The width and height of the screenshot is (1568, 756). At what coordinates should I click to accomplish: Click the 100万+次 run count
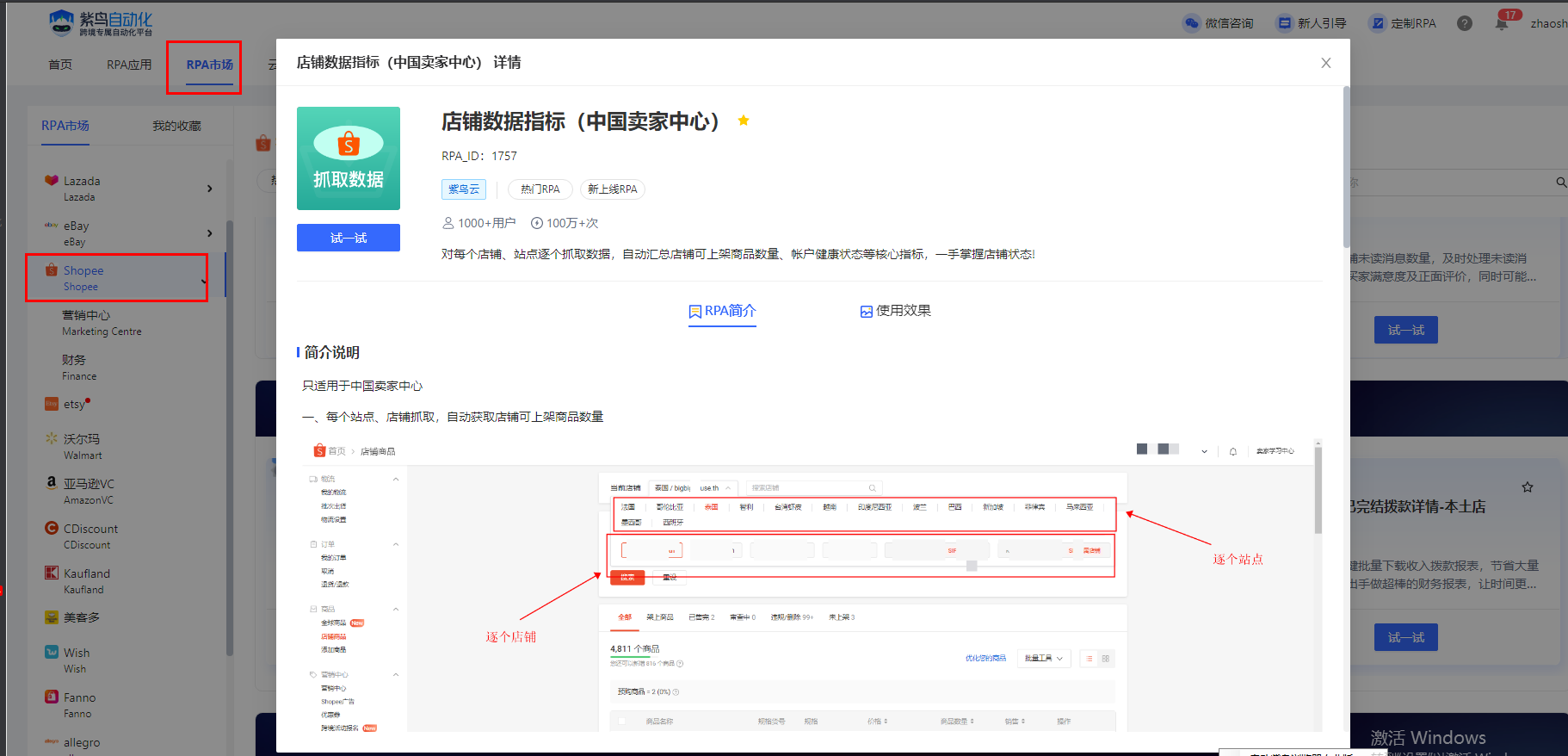pos(565,223)
